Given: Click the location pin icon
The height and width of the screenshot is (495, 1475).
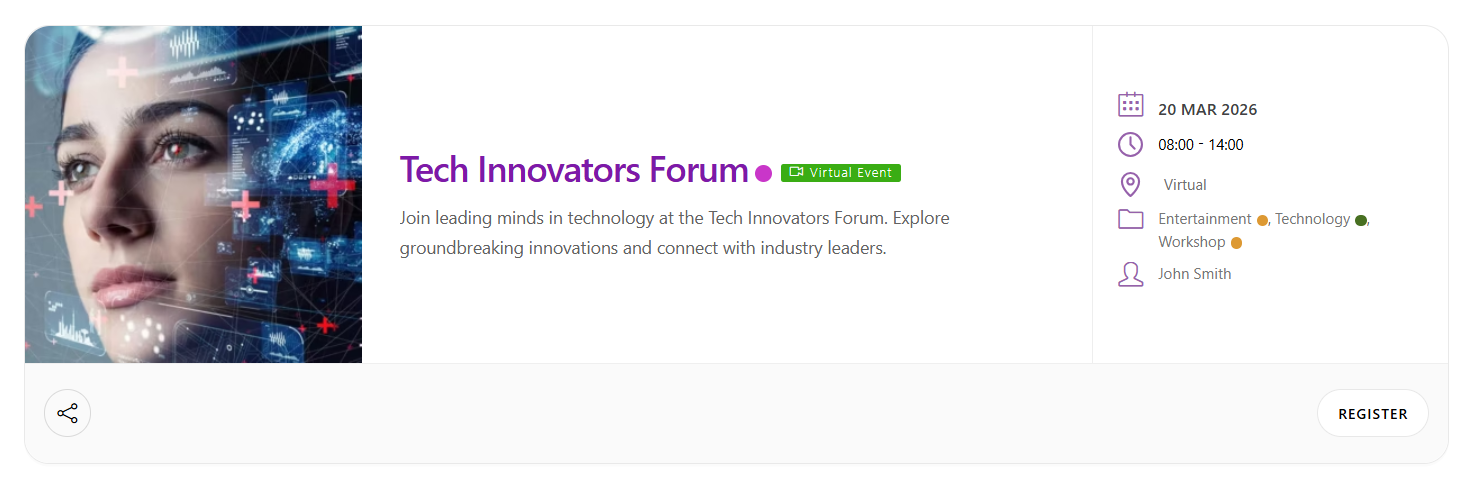Looking at the screenshot, I should [1130, 185].
